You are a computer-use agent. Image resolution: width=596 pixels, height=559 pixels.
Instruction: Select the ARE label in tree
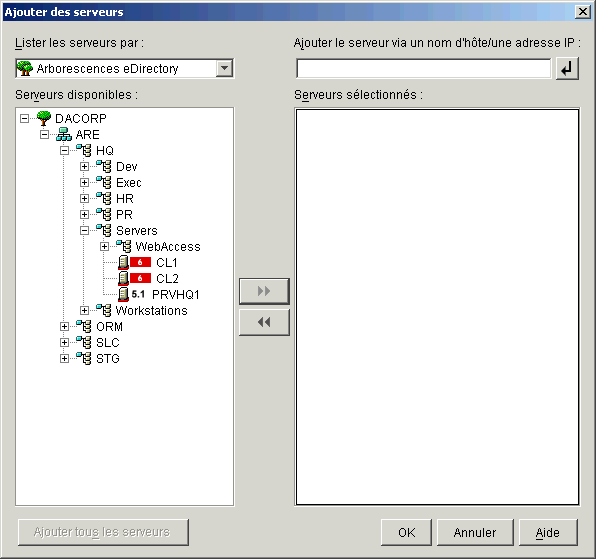[x=87, y=135]
